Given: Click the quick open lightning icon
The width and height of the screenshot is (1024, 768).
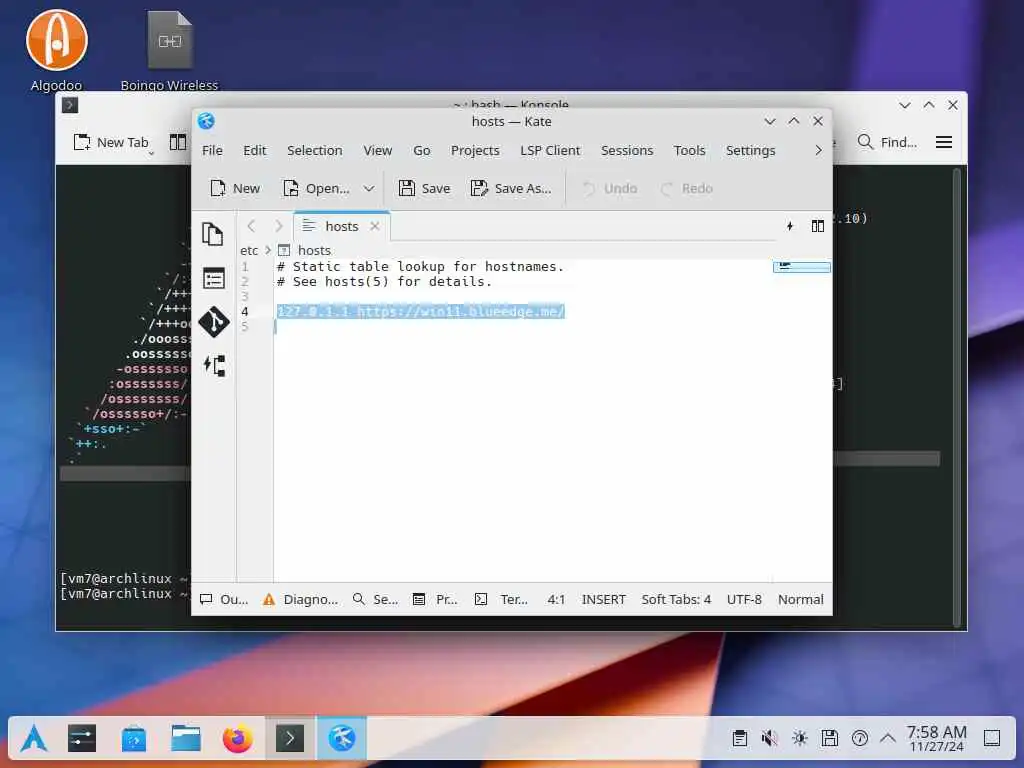Looking at the screenshot, I should point(790,226).
